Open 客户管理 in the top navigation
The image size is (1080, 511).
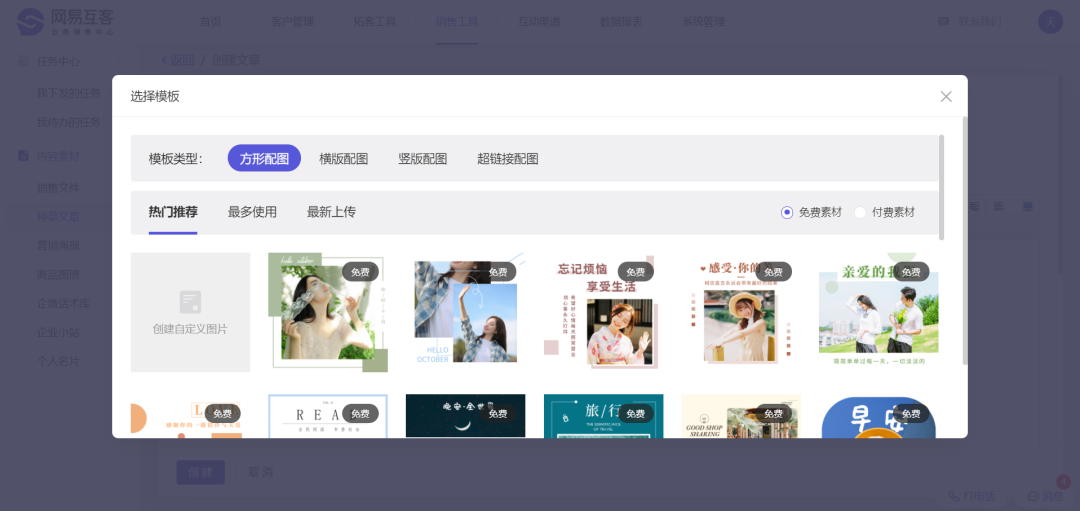tap(293, 21)
